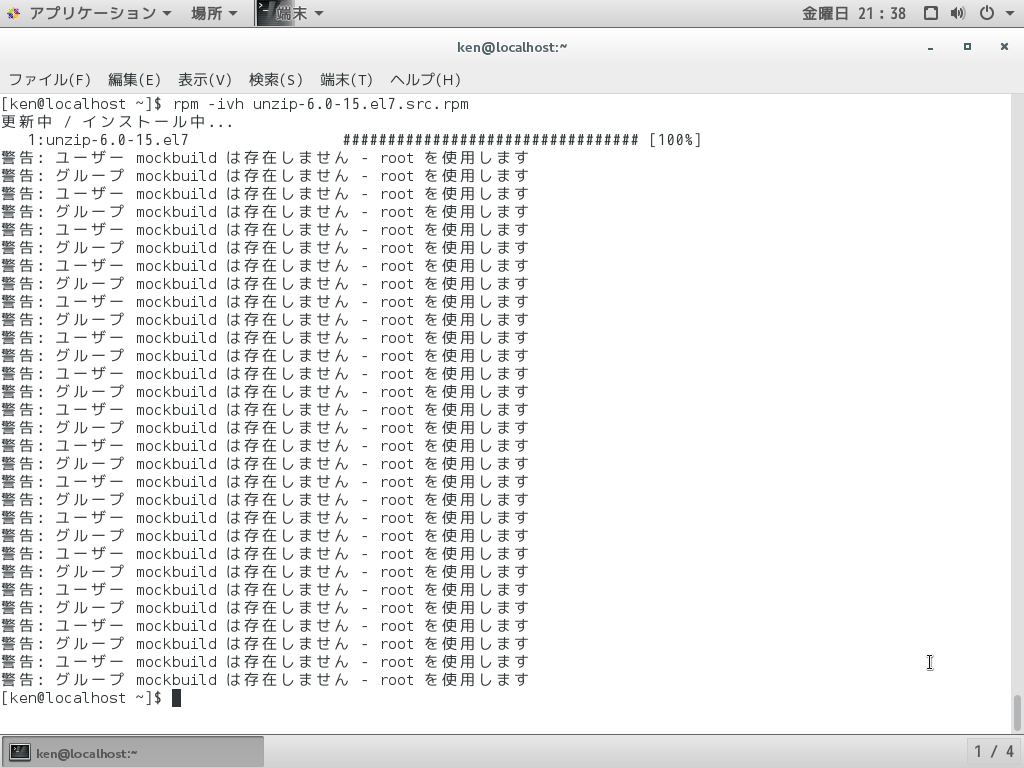1024x768 pixels.
Task: Click the unzip-6.0-15.el7 progress line
Action: (350, 139)
